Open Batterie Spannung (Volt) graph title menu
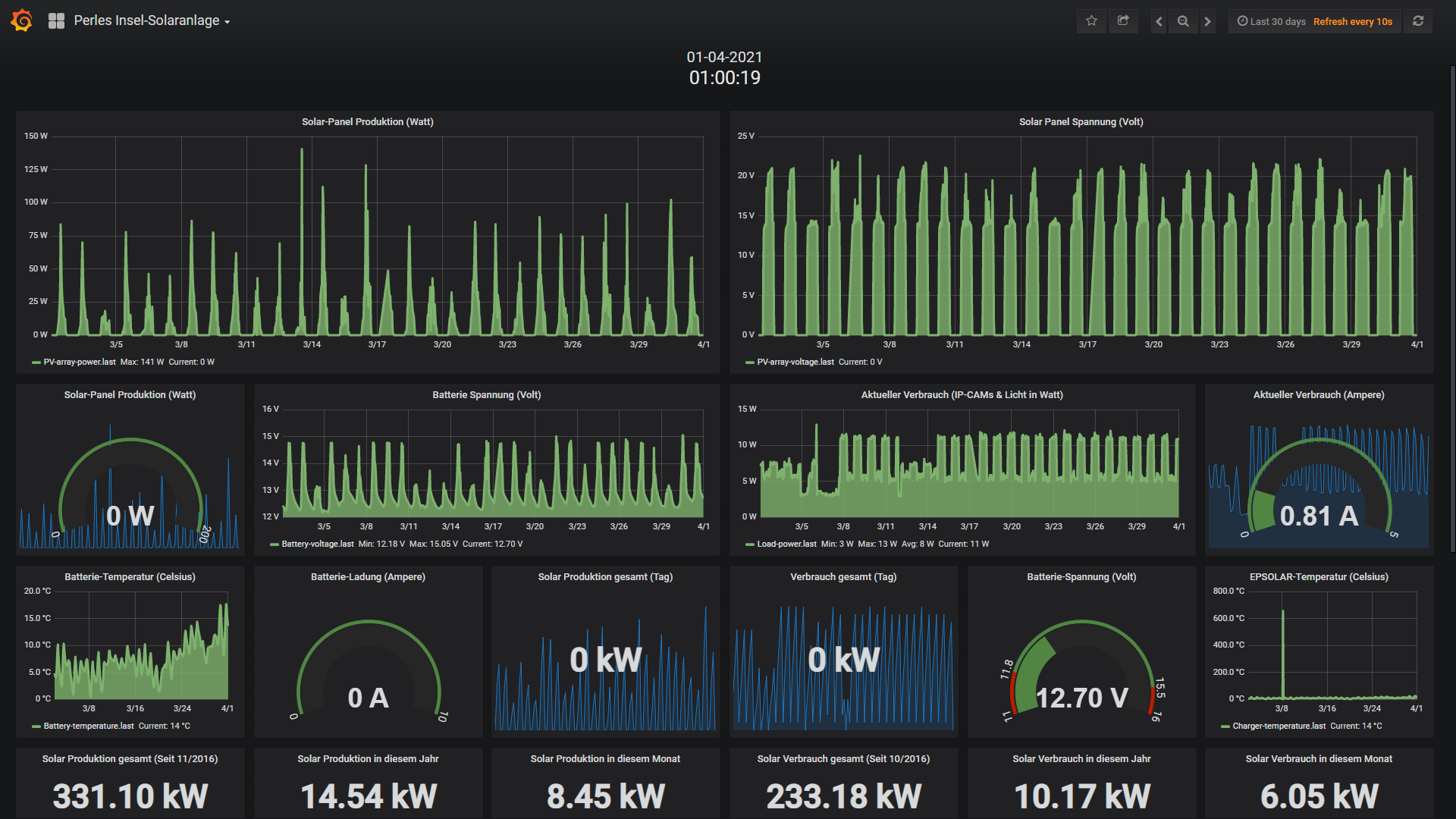The image size is (1456, 819). click(486, 395)
